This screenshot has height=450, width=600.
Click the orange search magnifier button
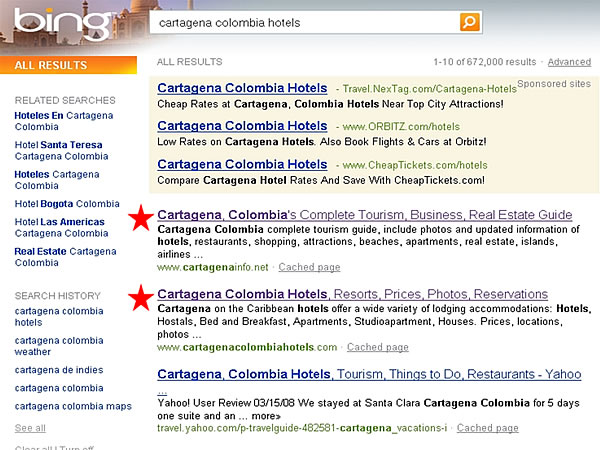(469, 22)
